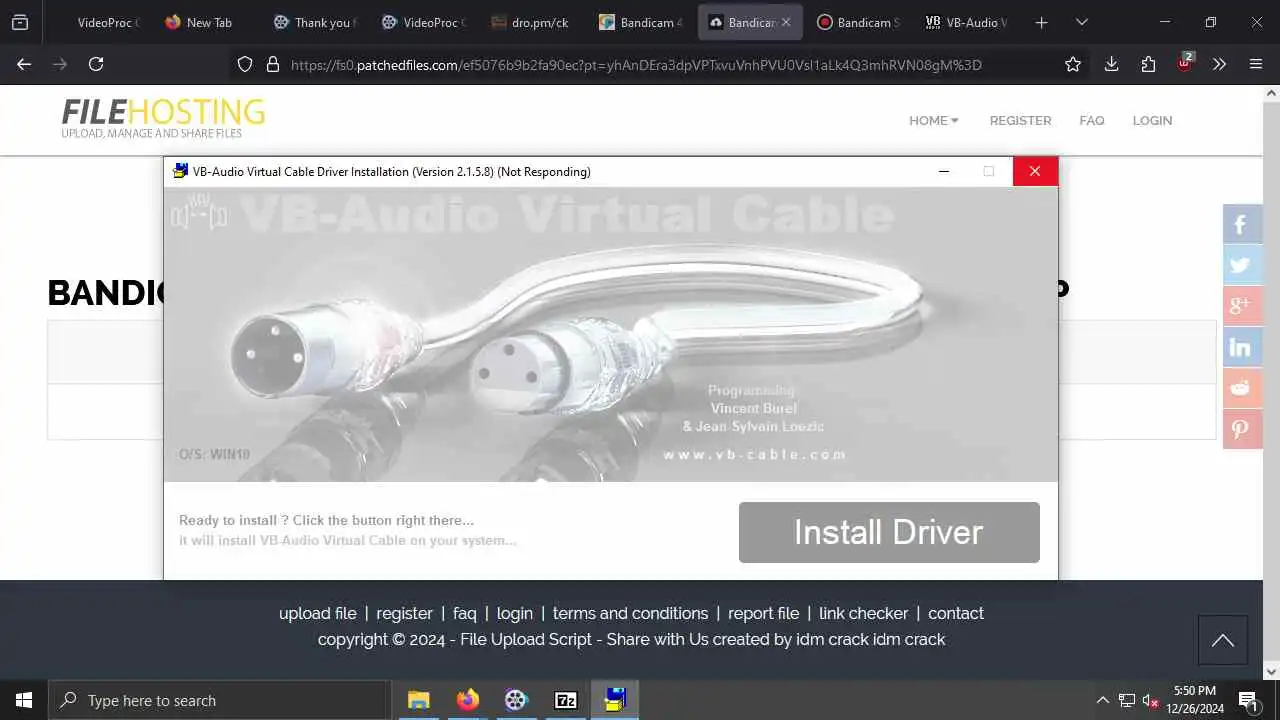This screenshot has height=720, width=1280.
Task: Open the LOGIN link in header
Action: click(x=1152, y=120)
